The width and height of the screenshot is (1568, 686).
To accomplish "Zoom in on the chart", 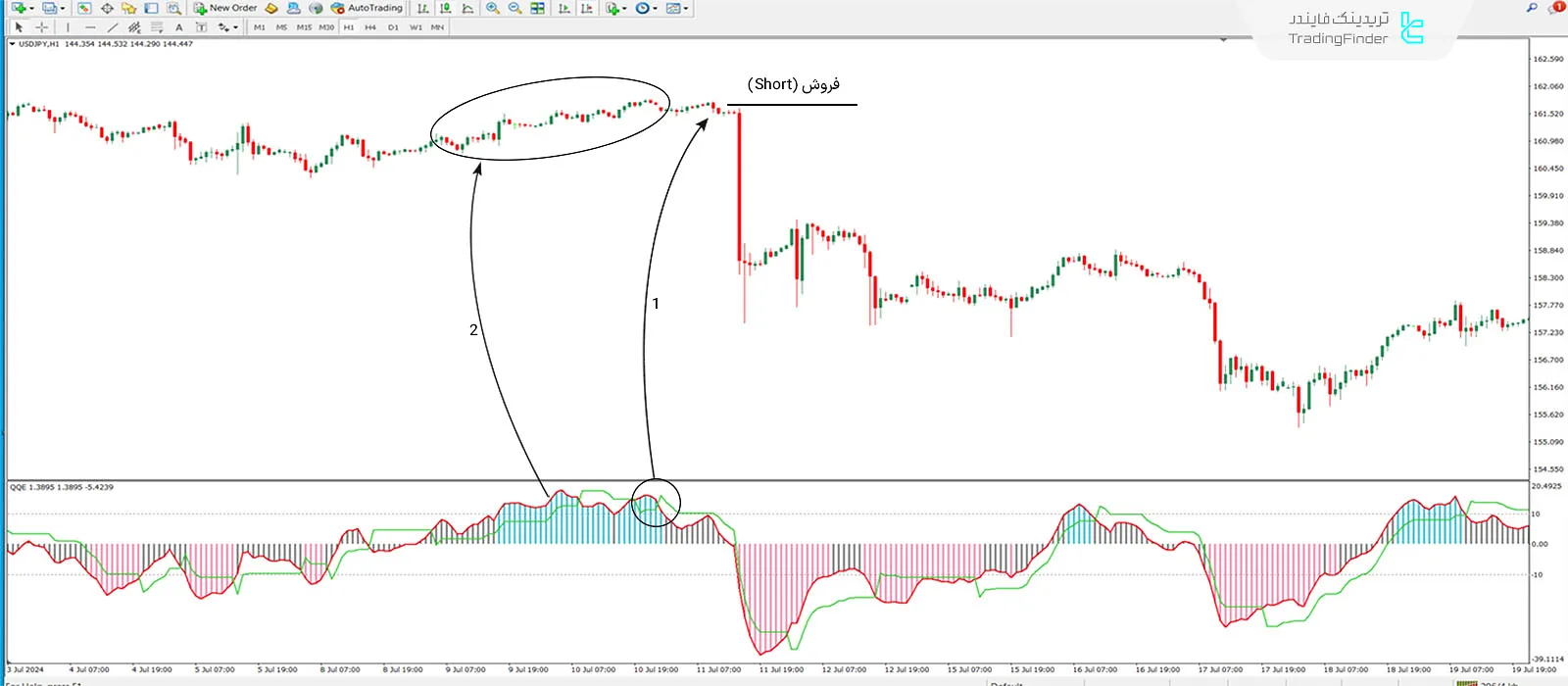I will click(493, 8).
